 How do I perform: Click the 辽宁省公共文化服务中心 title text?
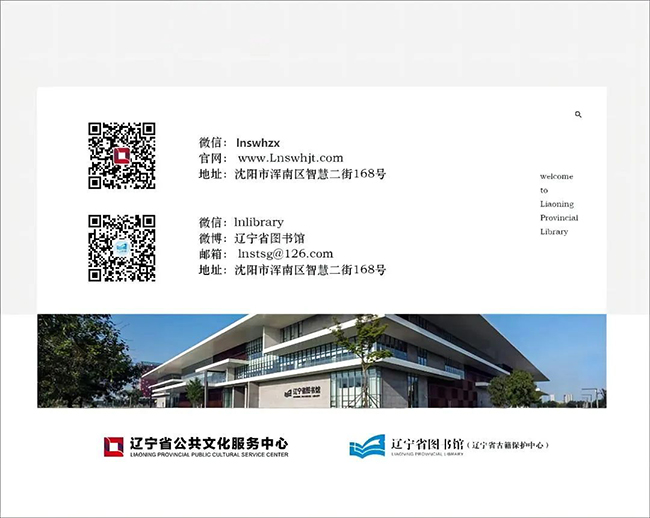[209, 444]
